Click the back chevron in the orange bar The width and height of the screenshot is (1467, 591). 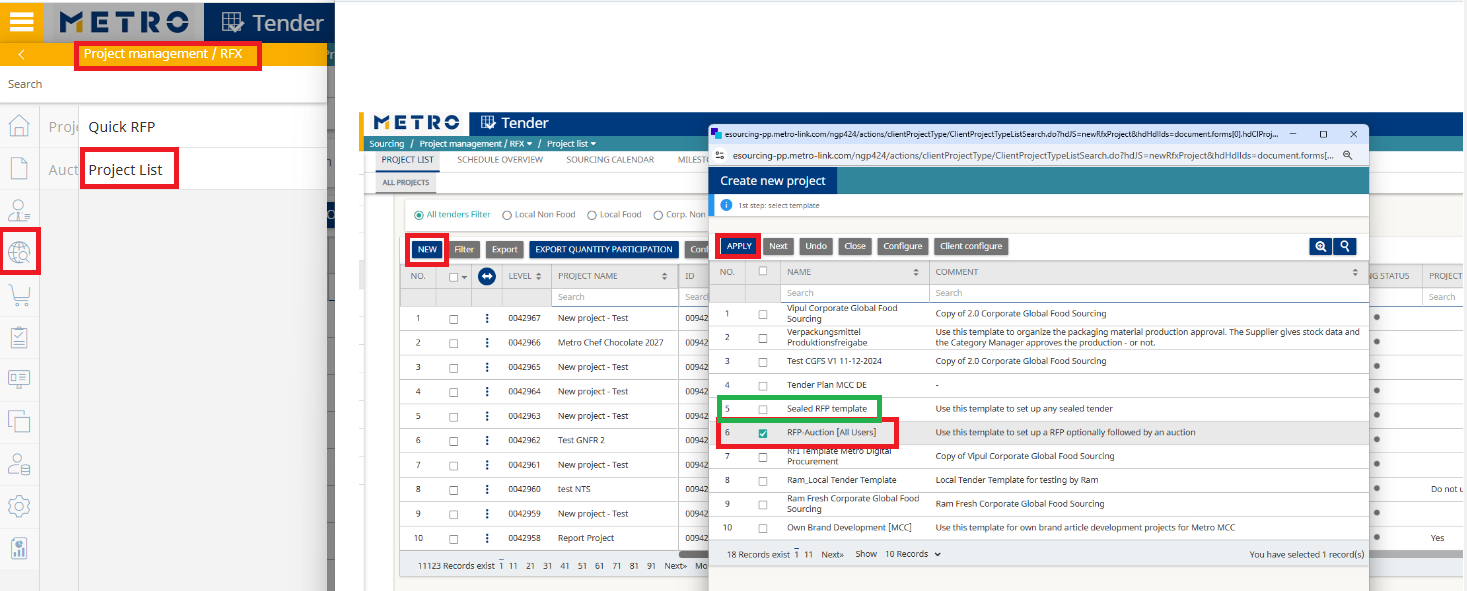[x=21, y=55]
